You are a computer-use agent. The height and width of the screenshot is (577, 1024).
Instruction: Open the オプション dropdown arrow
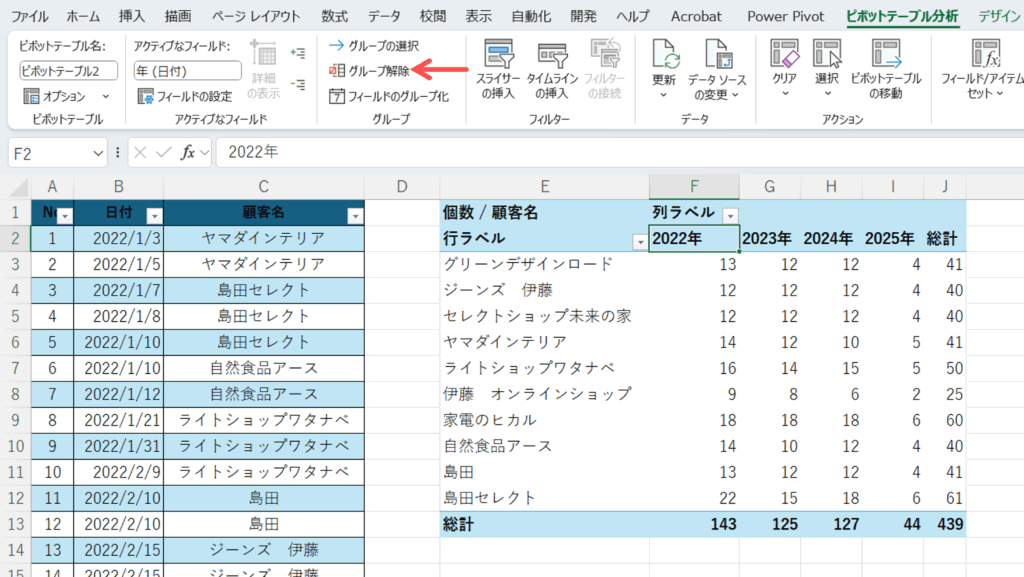106,96
